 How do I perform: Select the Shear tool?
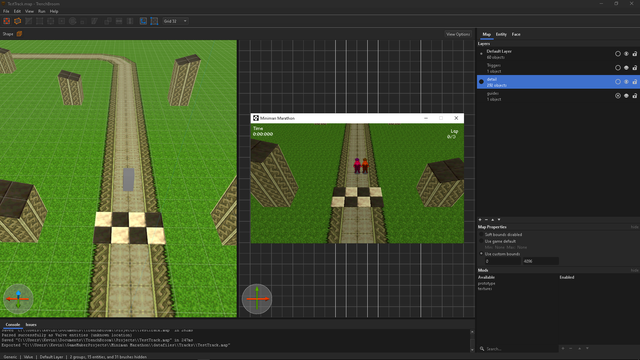(94, 21)
